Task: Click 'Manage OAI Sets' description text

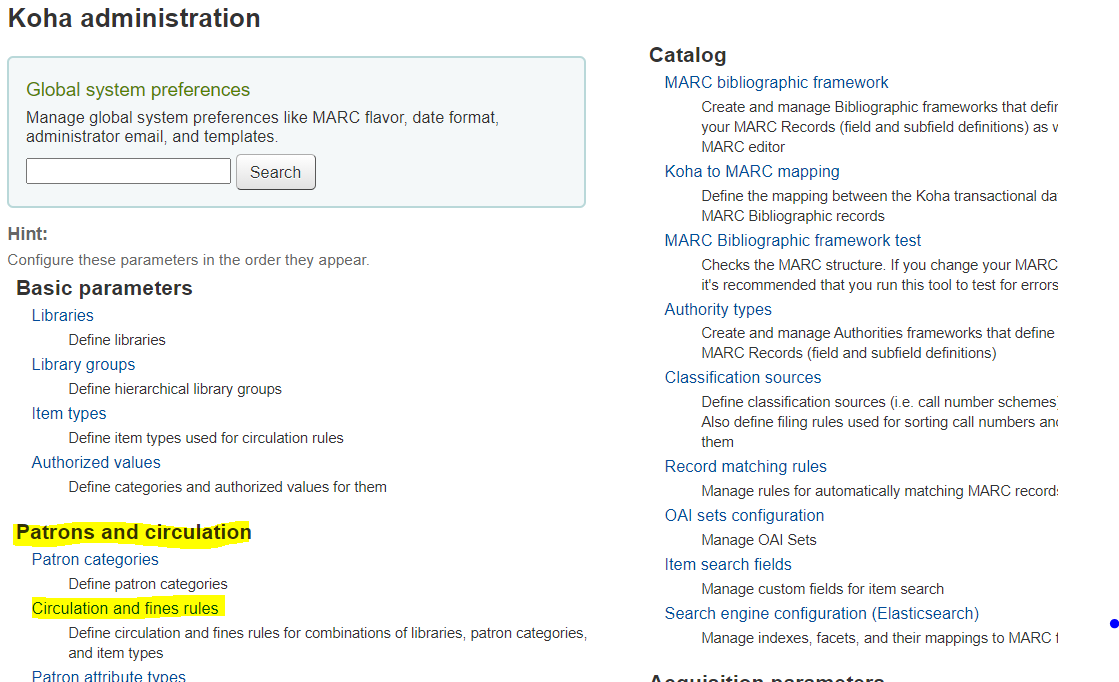Action: (x=759, y=540)
